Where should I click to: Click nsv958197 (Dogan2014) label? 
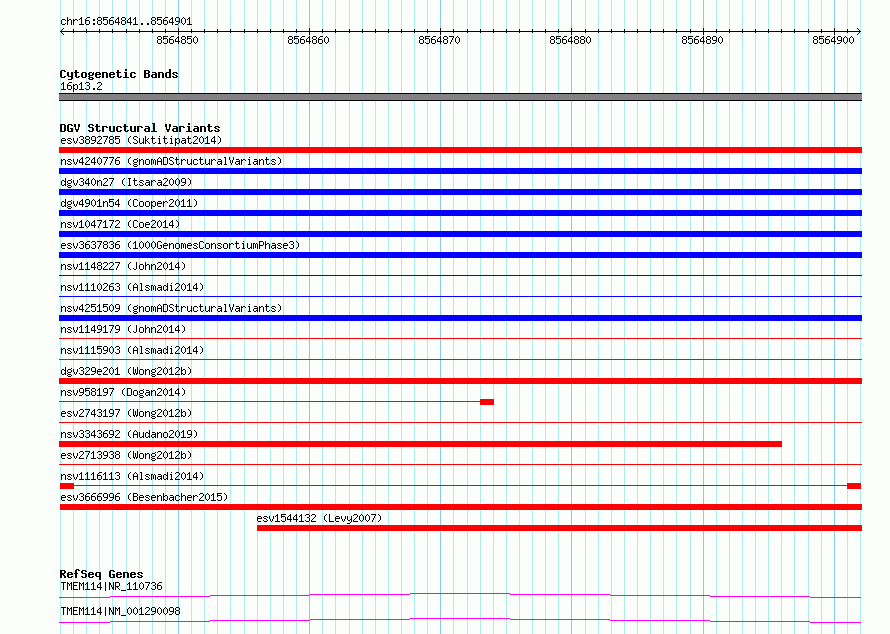pos(123,392)
